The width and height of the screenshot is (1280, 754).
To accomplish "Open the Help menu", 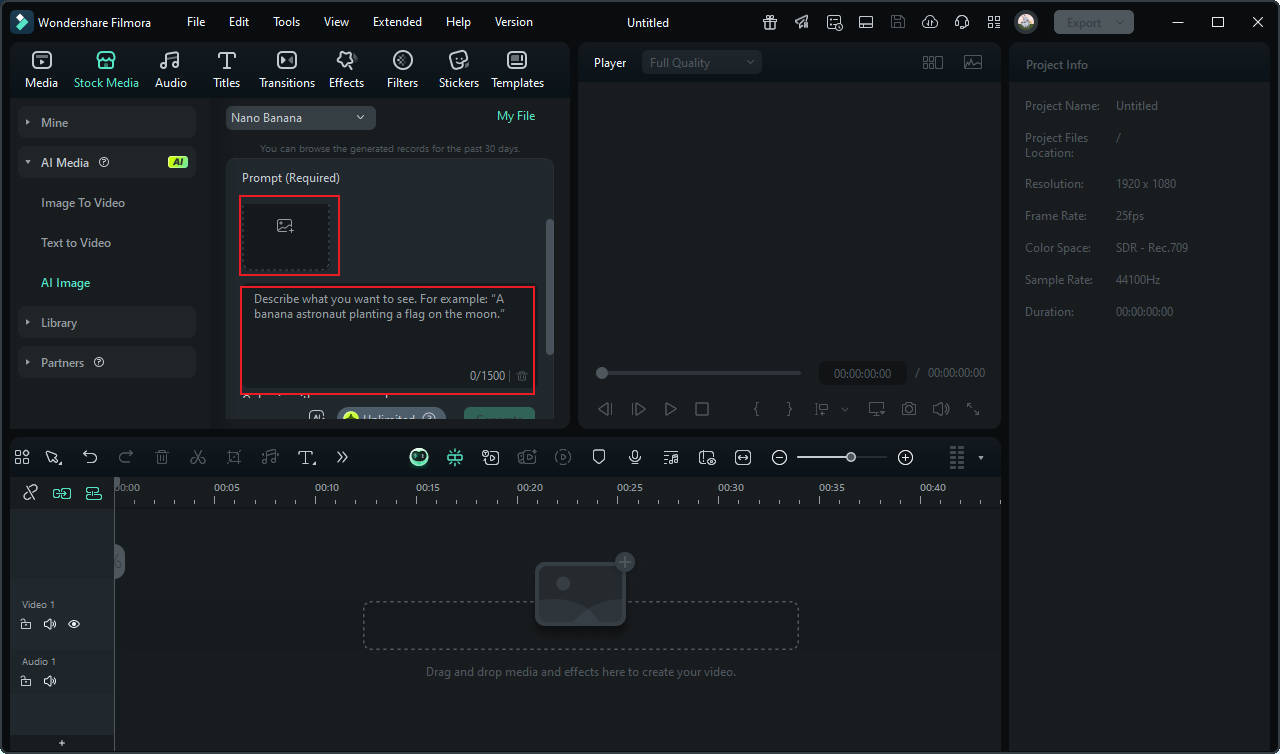I will tap(458, 22).
